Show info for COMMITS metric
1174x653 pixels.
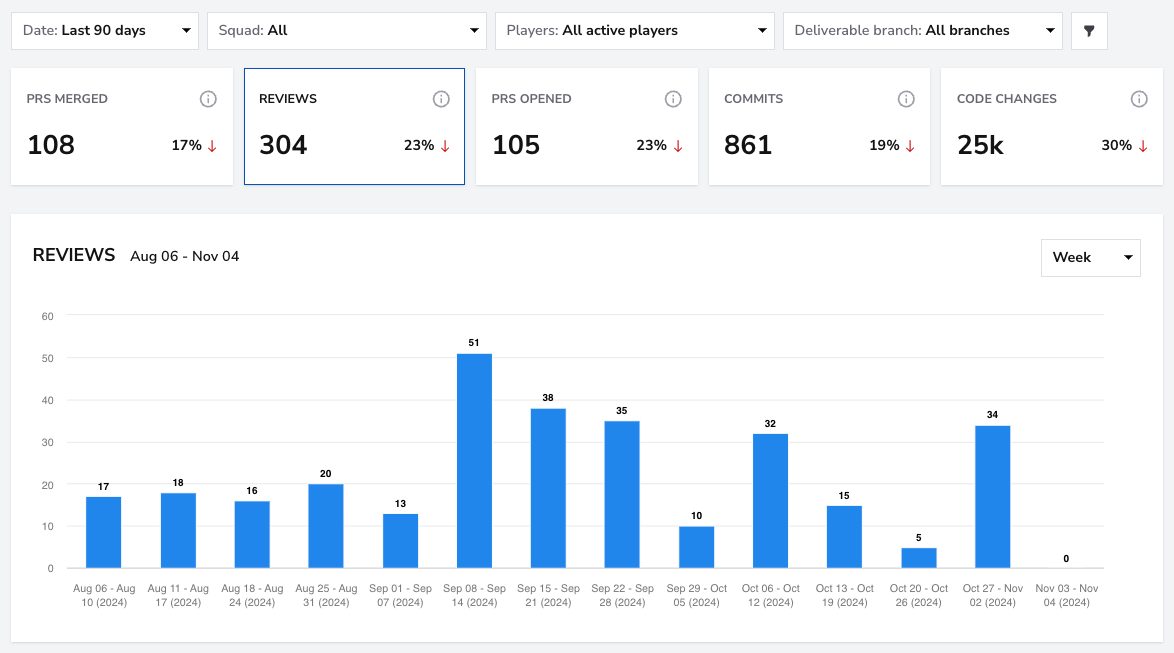tap(906, 99)
